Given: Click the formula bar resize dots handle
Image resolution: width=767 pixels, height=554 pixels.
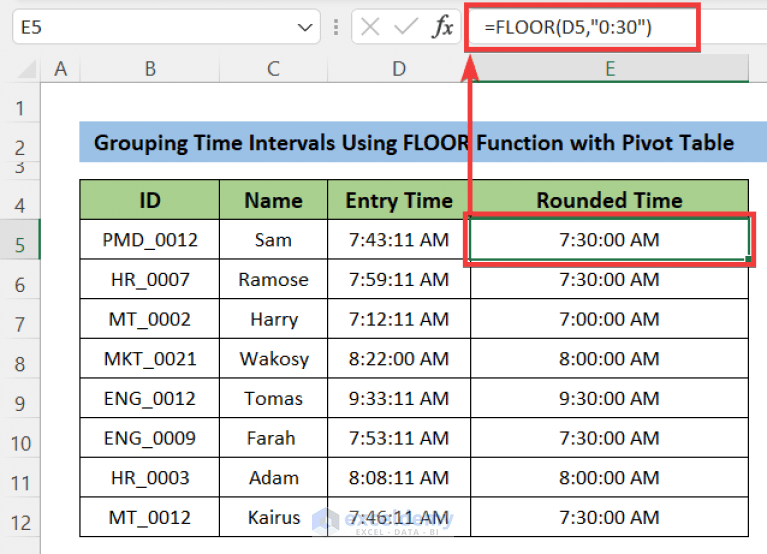Looking at the screenshot, I should [336, 27].
